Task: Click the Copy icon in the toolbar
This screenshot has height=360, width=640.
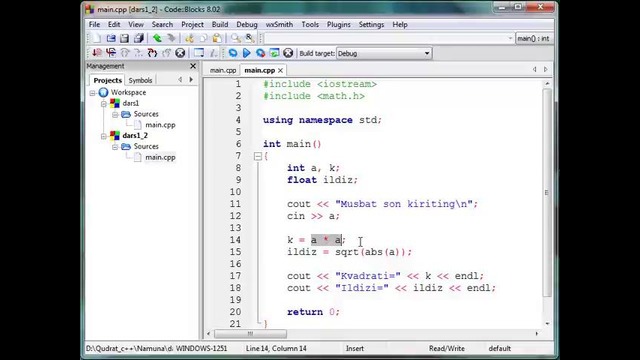Action: (x=203, y=38)
